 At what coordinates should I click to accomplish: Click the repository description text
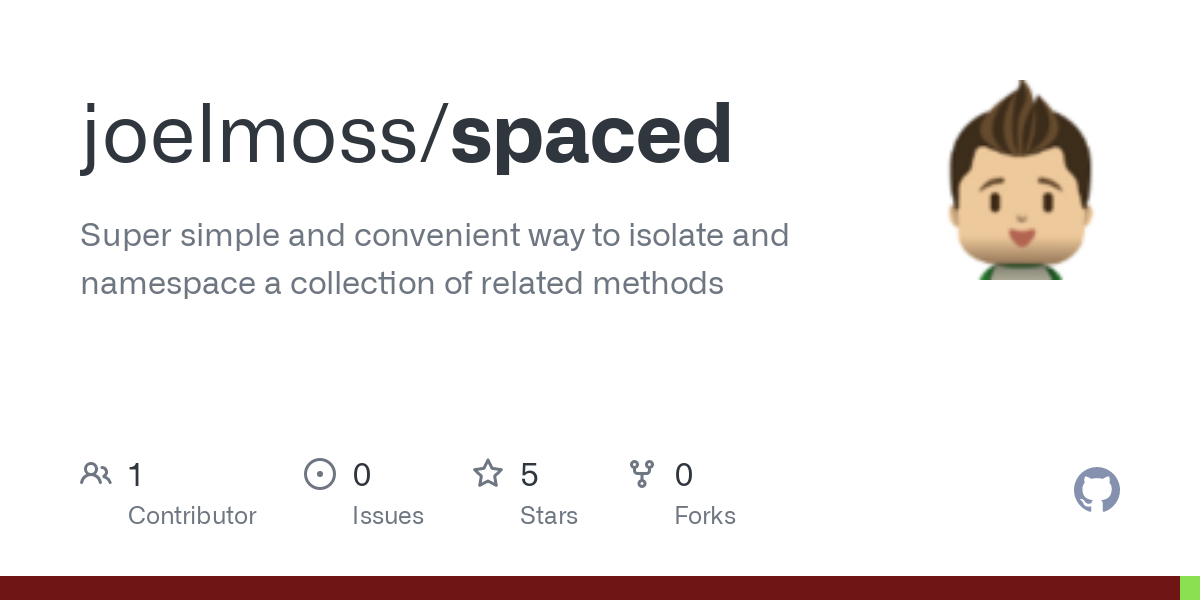(x=435, y=259)
